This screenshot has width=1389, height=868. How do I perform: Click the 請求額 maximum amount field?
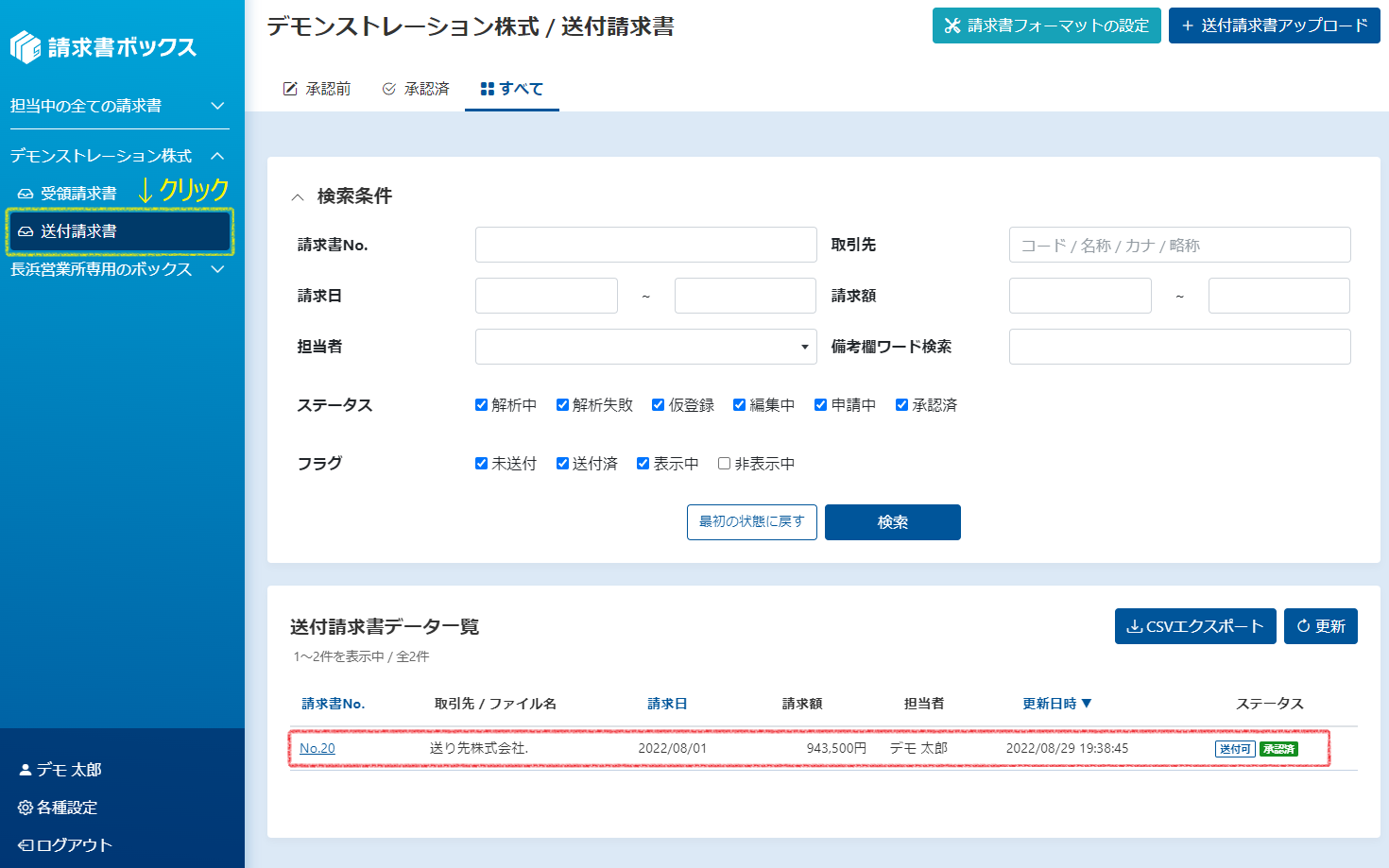(x=1279, y=296)
